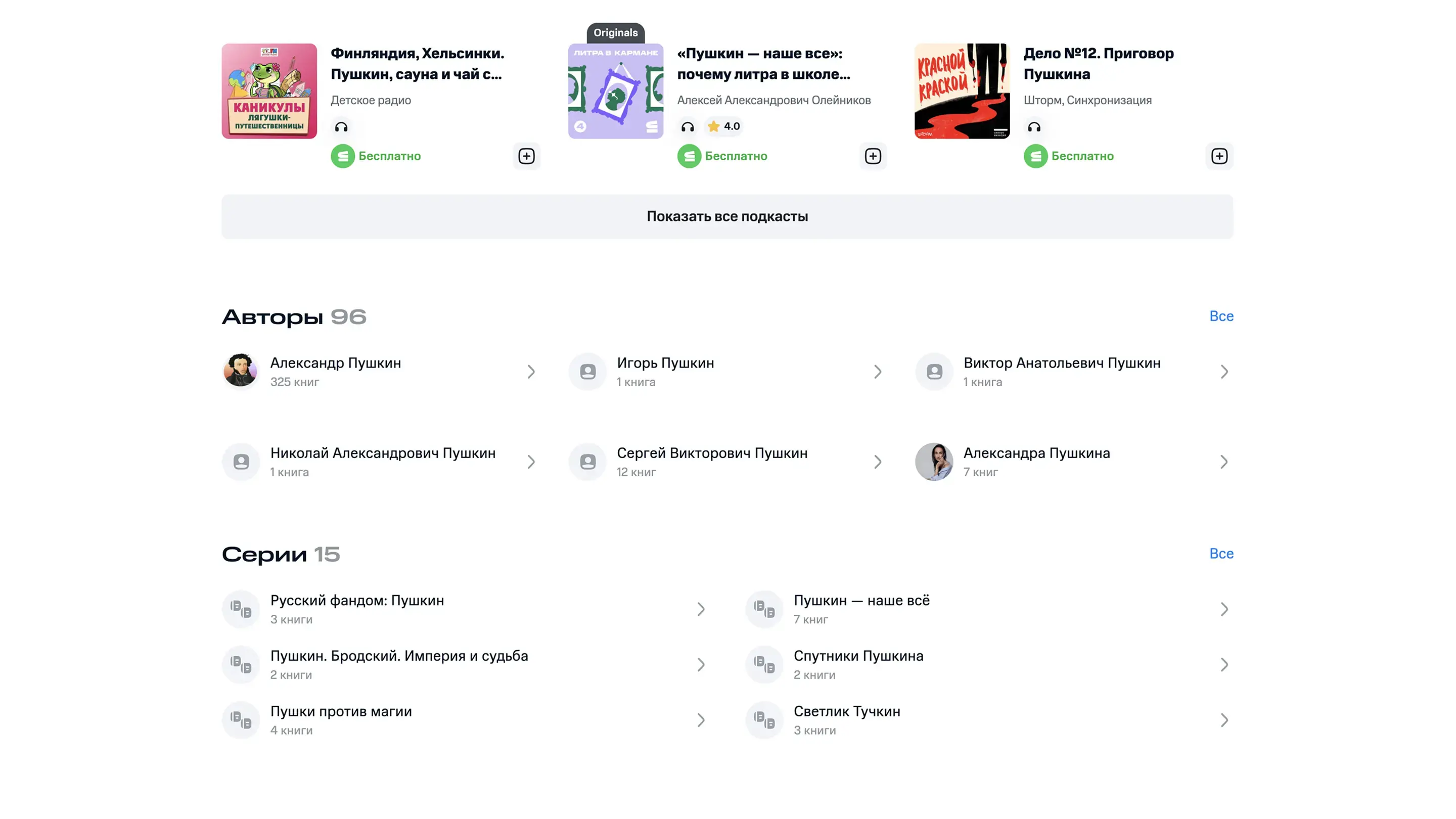The width and height of the screenshot is (1456, 819).
Task: Show all podcasts button
Action: tap(727, 216)
